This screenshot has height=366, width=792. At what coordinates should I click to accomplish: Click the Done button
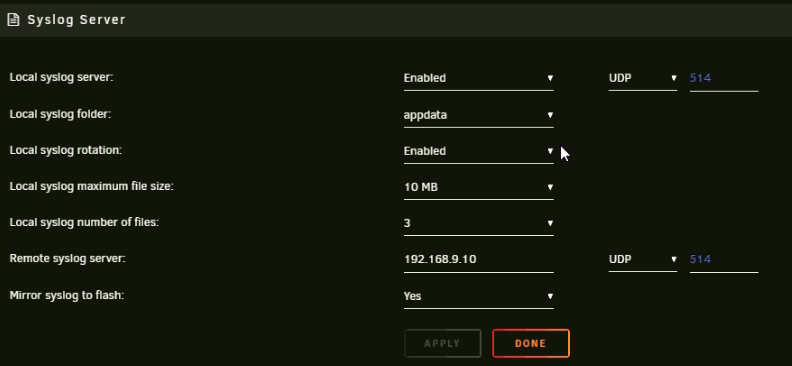tap(531, 343)
